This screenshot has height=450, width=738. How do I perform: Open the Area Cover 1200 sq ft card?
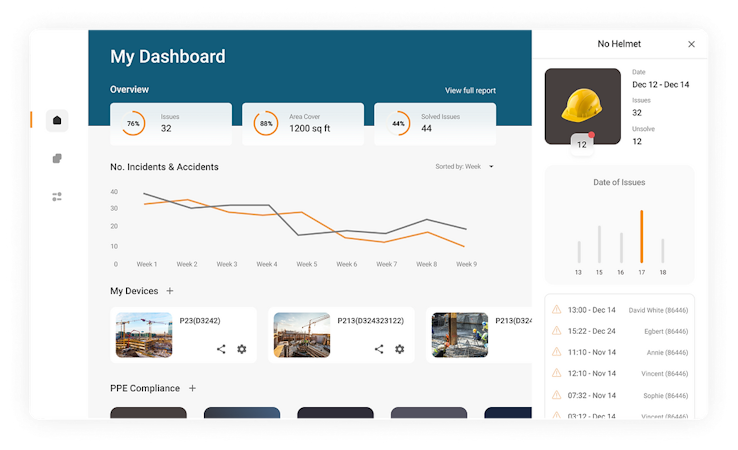303,123
